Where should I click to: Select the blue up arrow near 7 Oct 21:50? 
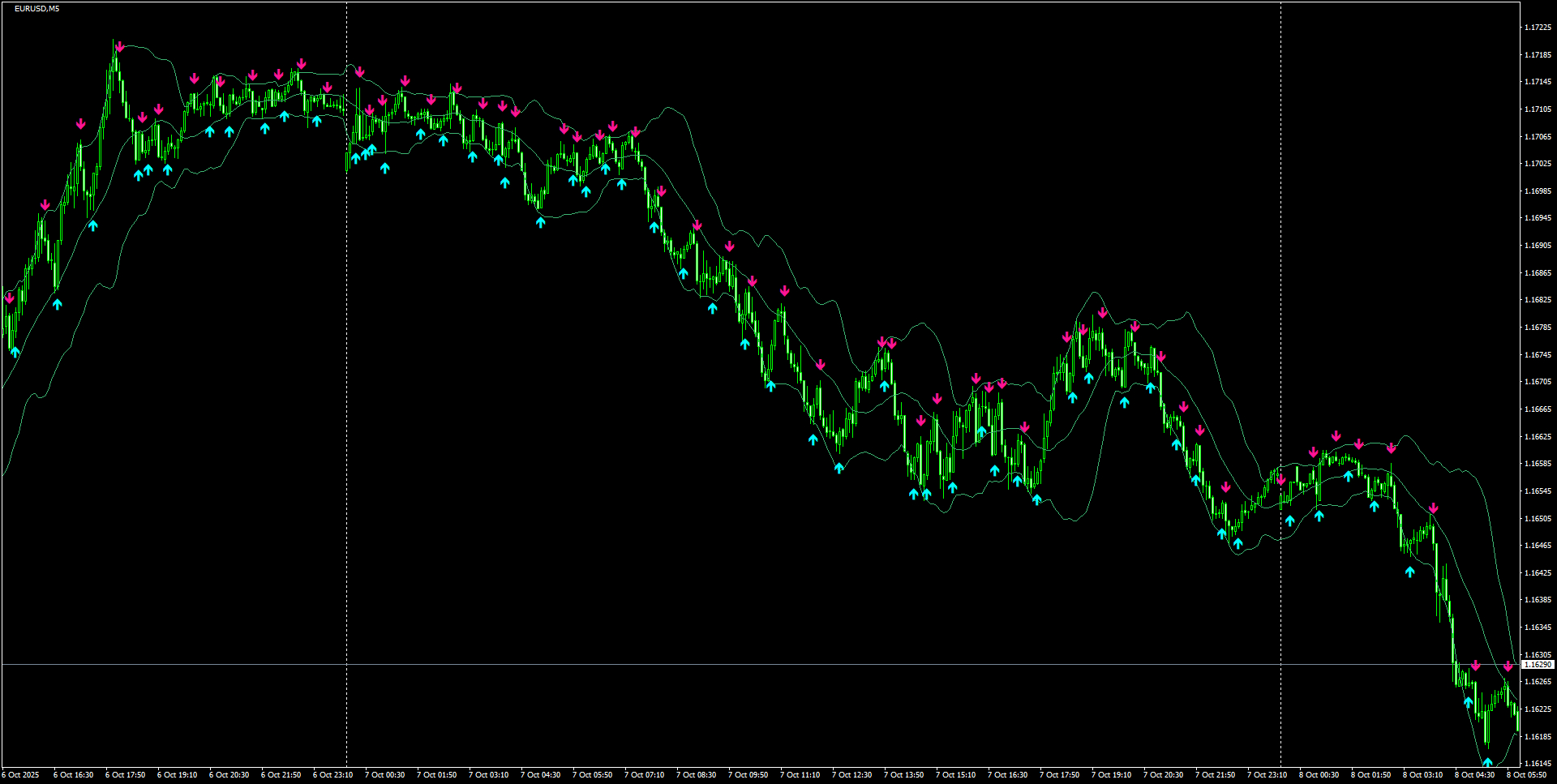click(x=1195, y=479)
